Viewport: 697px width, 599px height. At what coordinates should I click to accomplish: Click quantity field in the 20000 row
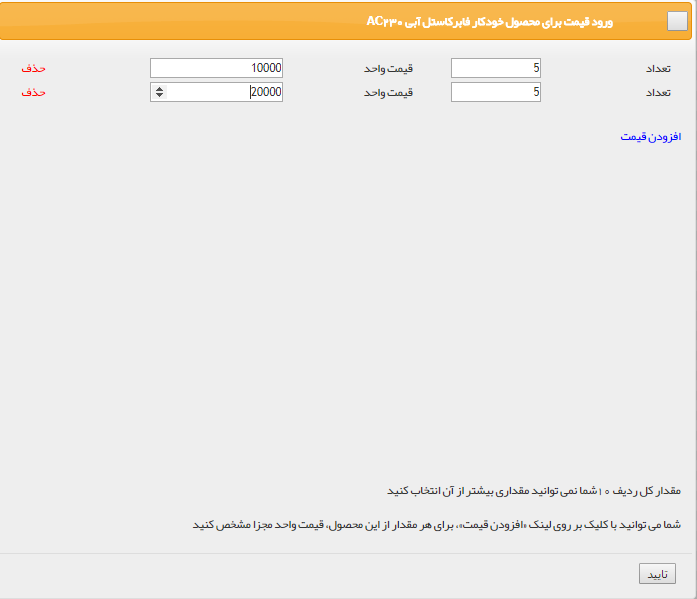(496, 92)
